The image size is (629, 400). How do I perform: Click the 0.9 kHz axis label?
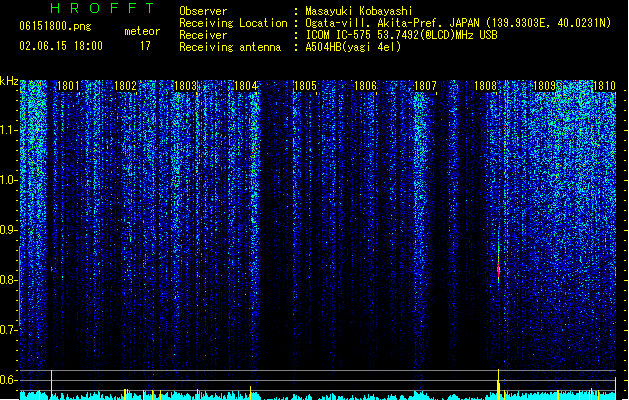pos(8,230)
